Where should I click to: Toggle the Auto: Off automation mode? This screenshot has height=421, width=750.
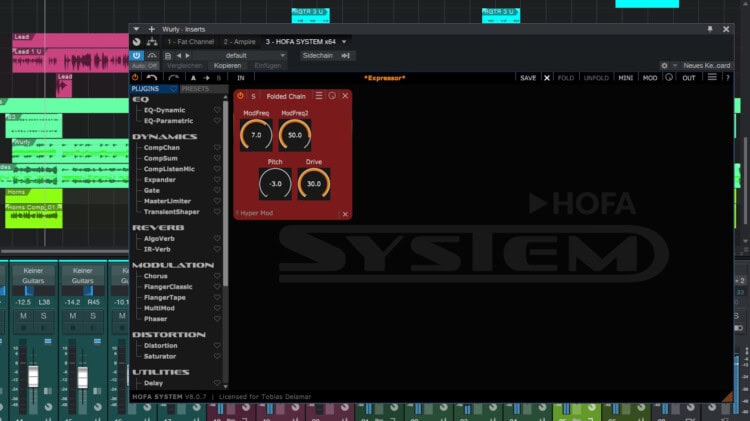[x=144, y=66]
